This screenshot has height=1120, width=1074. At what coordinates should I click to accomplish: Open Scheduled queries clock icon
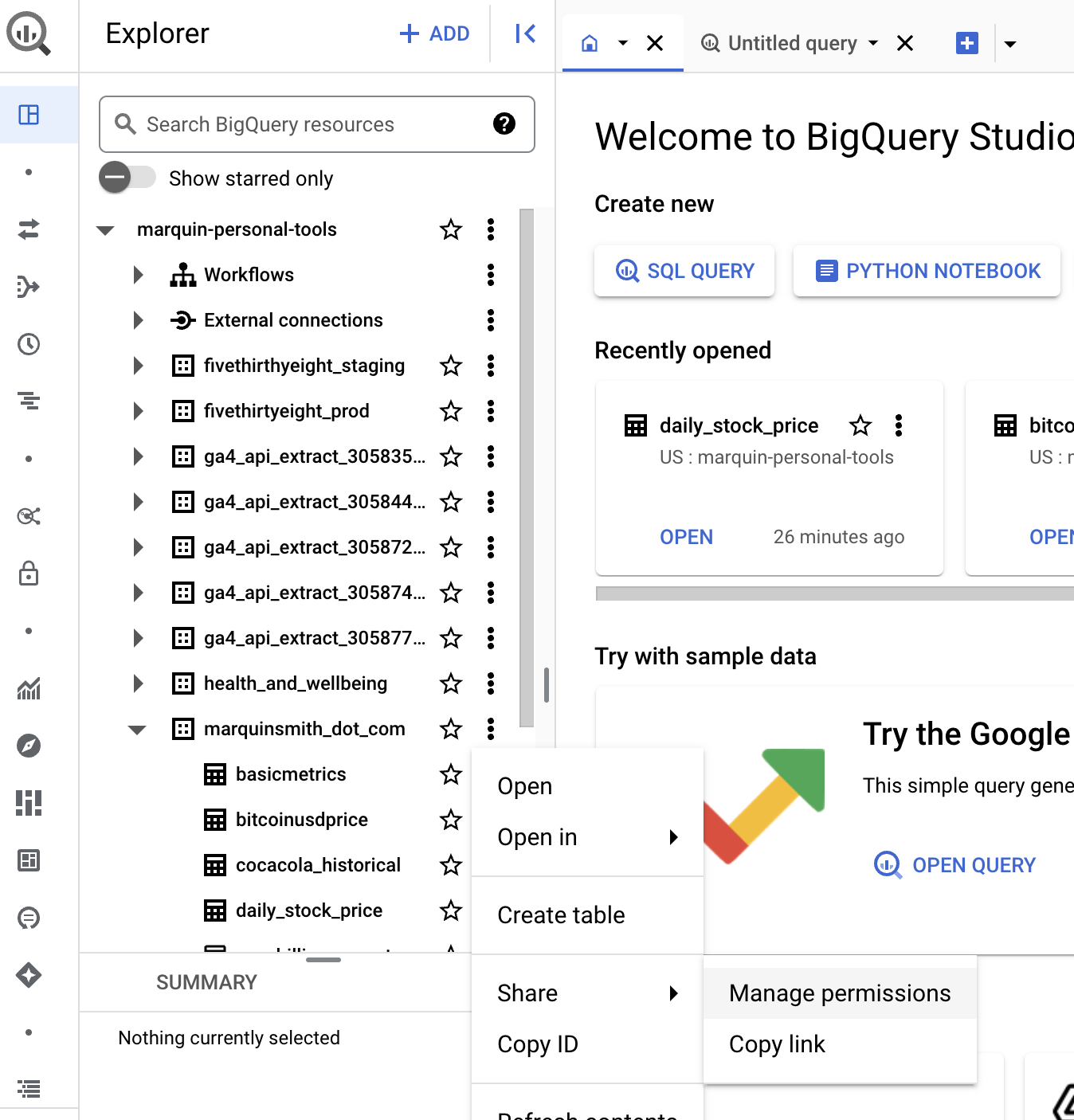(29, 344)
